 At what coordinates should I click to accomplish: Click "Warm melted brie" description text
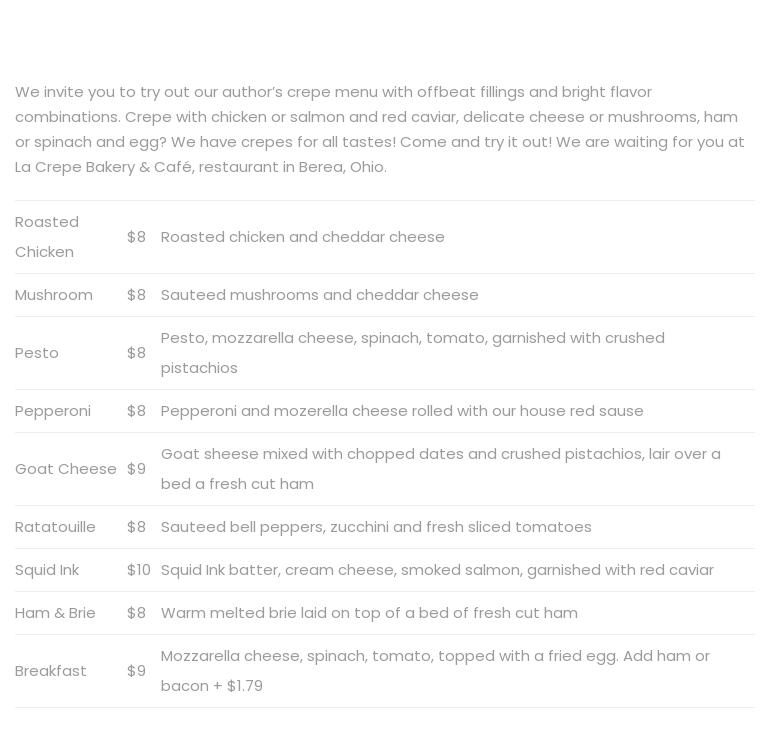pyautogui.click(x=369, y=613)
